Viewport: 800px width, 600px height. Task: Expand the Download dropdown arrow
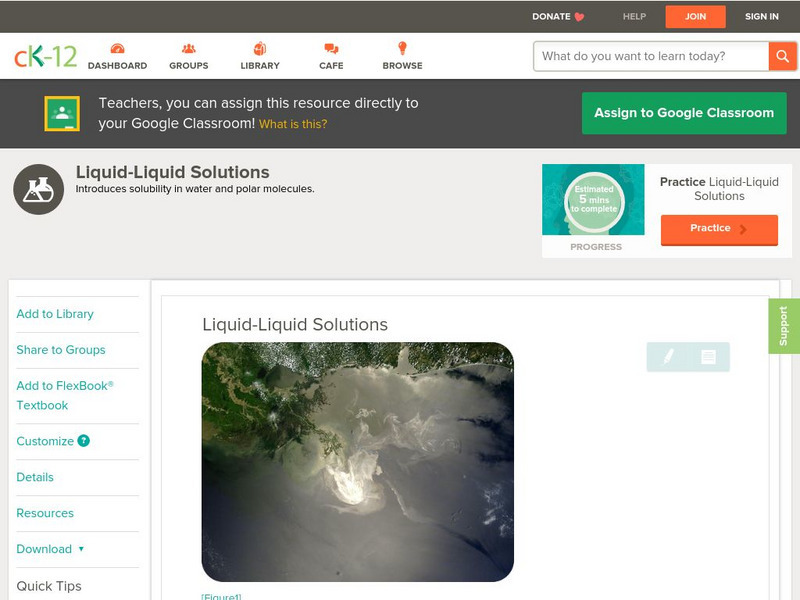point(81,549)
